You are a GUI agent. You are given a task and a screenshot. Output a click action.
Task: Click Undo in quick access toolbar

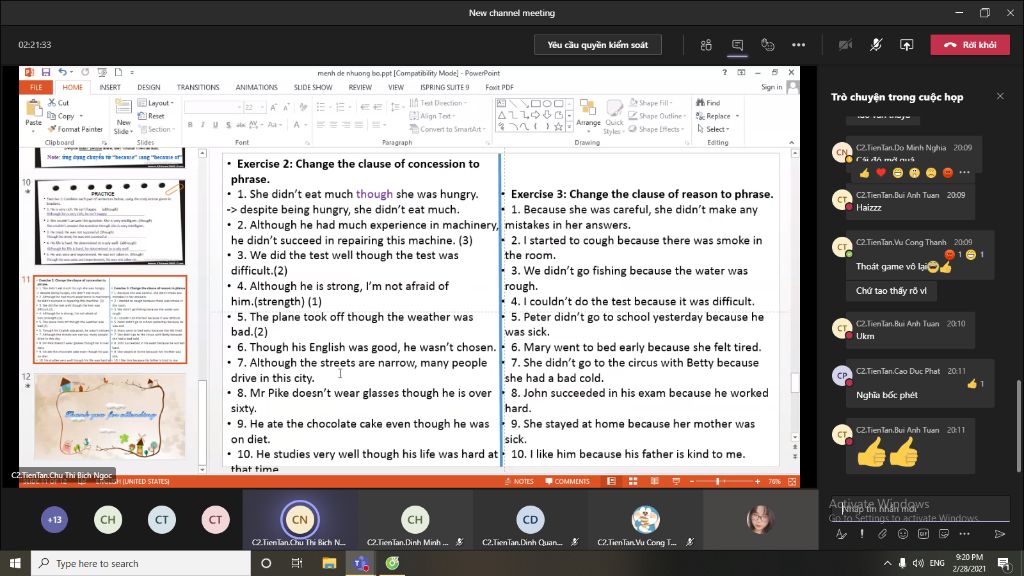click(x=62, y=72)
